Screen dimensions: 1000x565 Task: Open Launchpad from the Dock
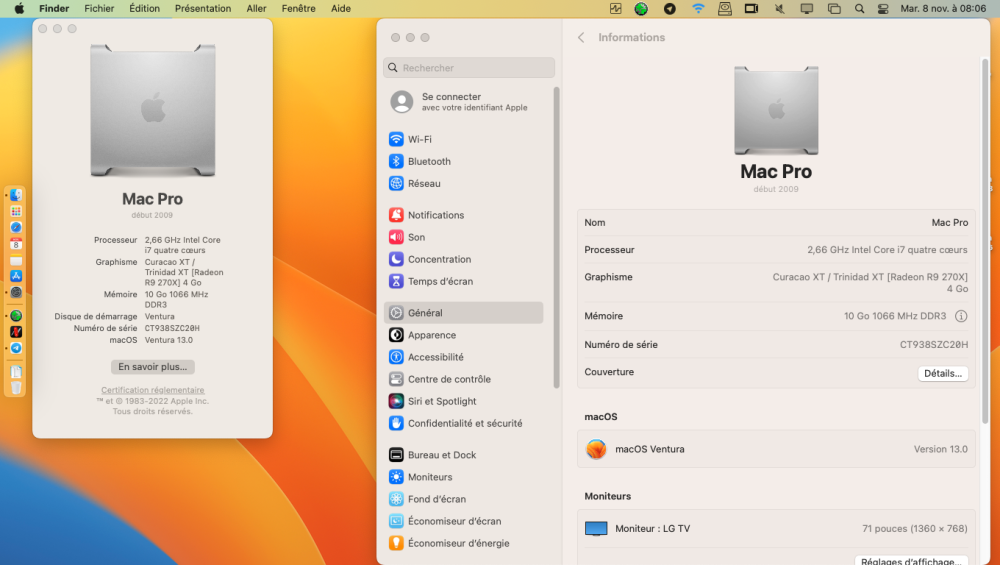pyautogui.click(x=16, y=211)
